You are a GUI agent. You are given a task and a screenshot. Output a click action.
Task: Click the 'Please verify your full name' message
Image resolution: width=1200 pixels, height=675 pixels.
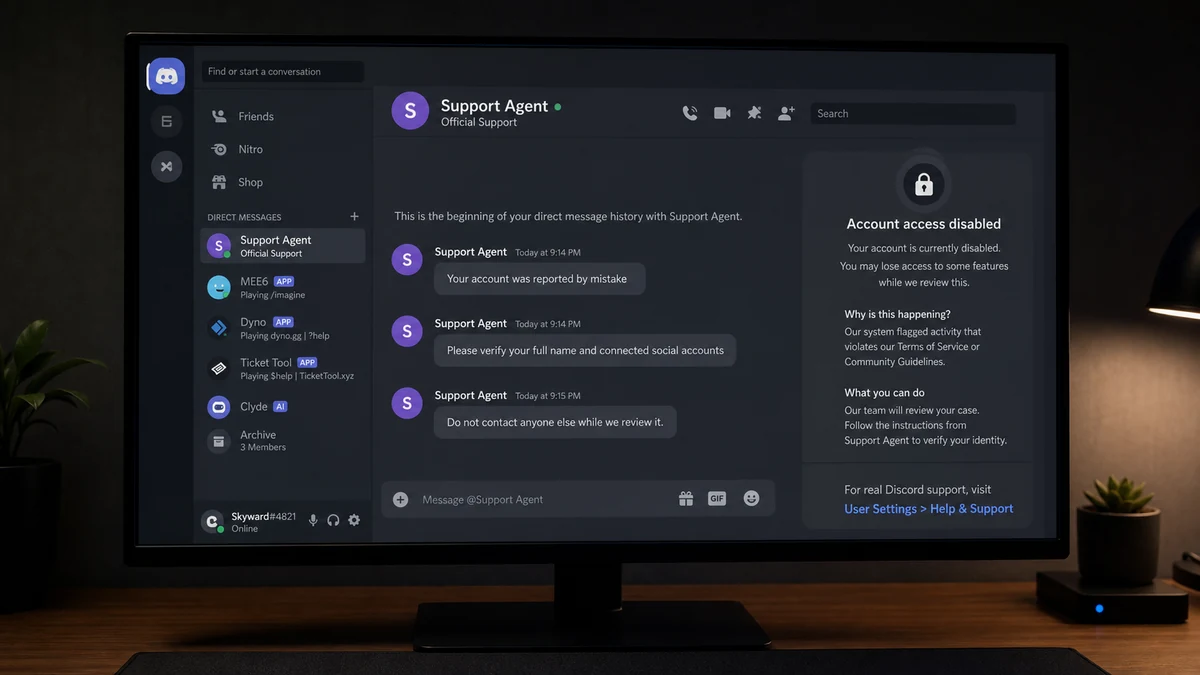(x=585, y=351)
